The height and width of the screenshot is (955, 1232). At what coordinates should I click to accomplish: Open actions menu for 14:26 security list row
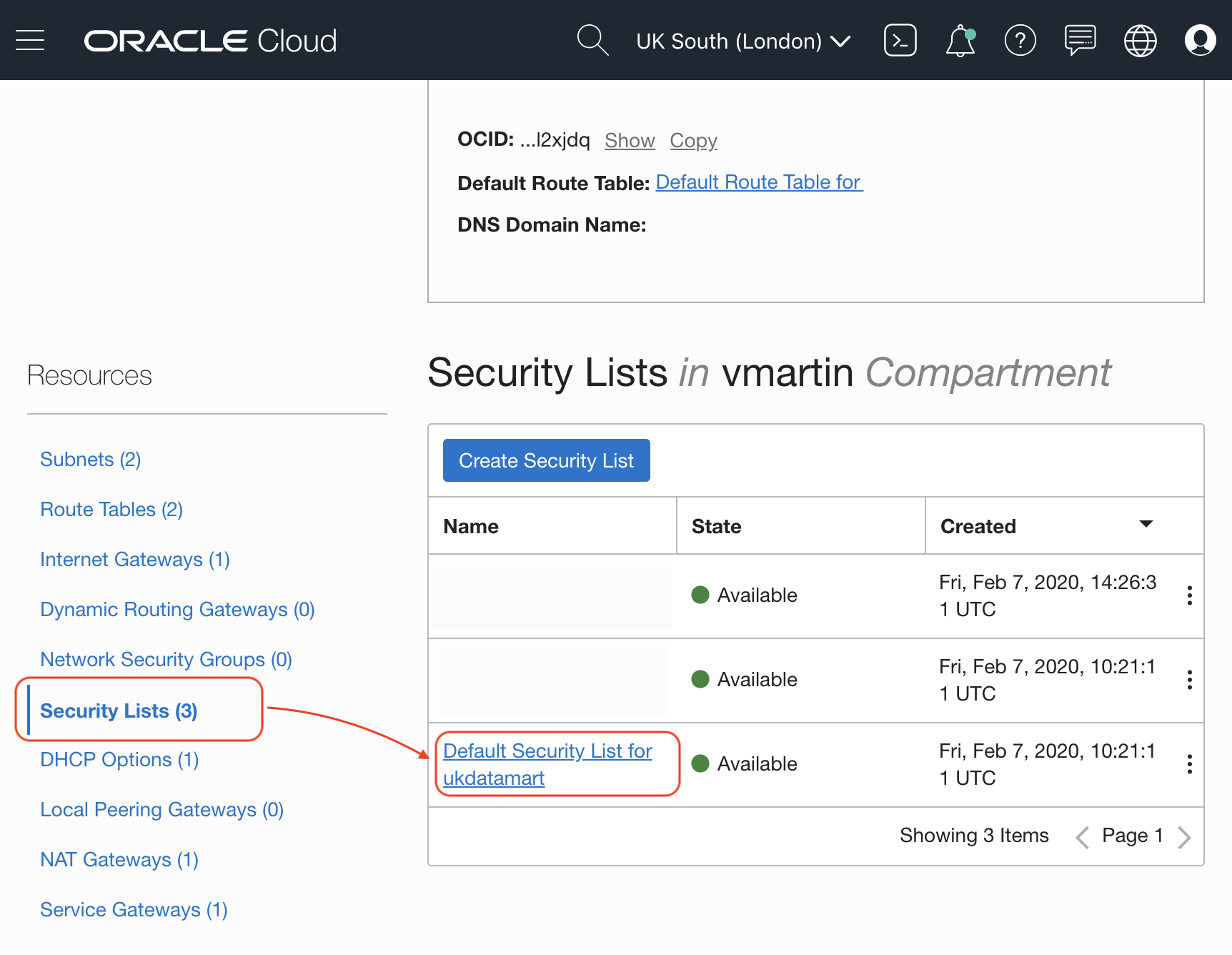coord(1189,595)
